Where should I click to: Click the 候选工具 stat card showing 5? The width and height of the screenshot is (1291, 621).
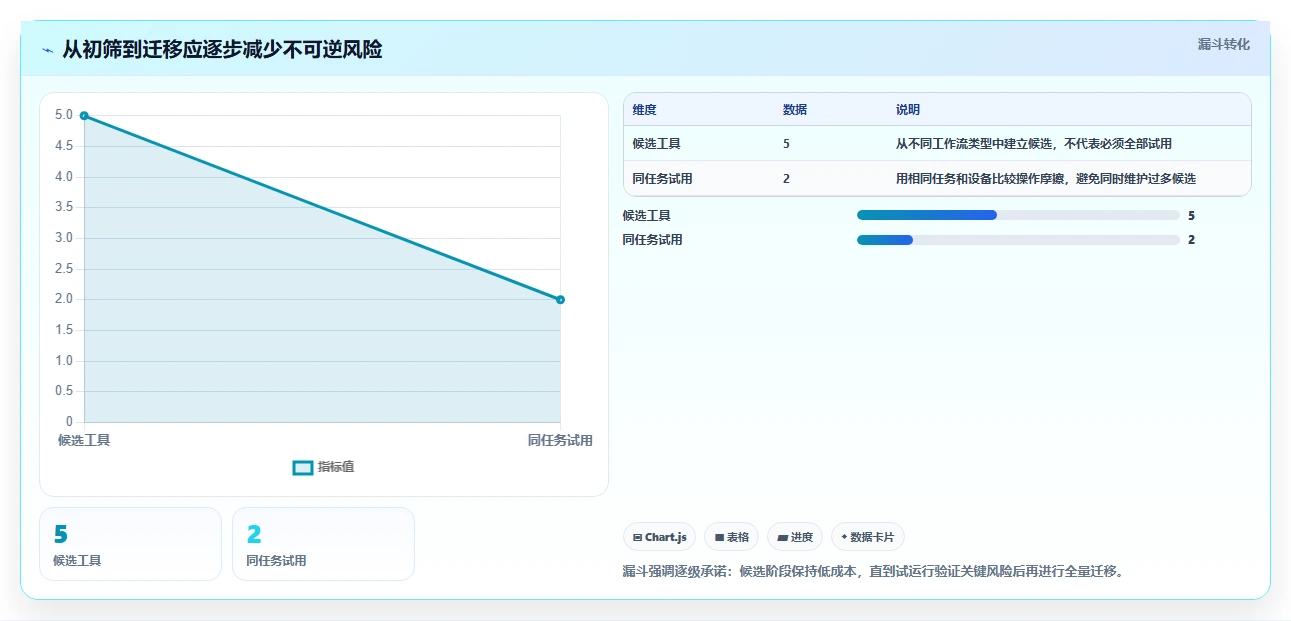point(130,544)
